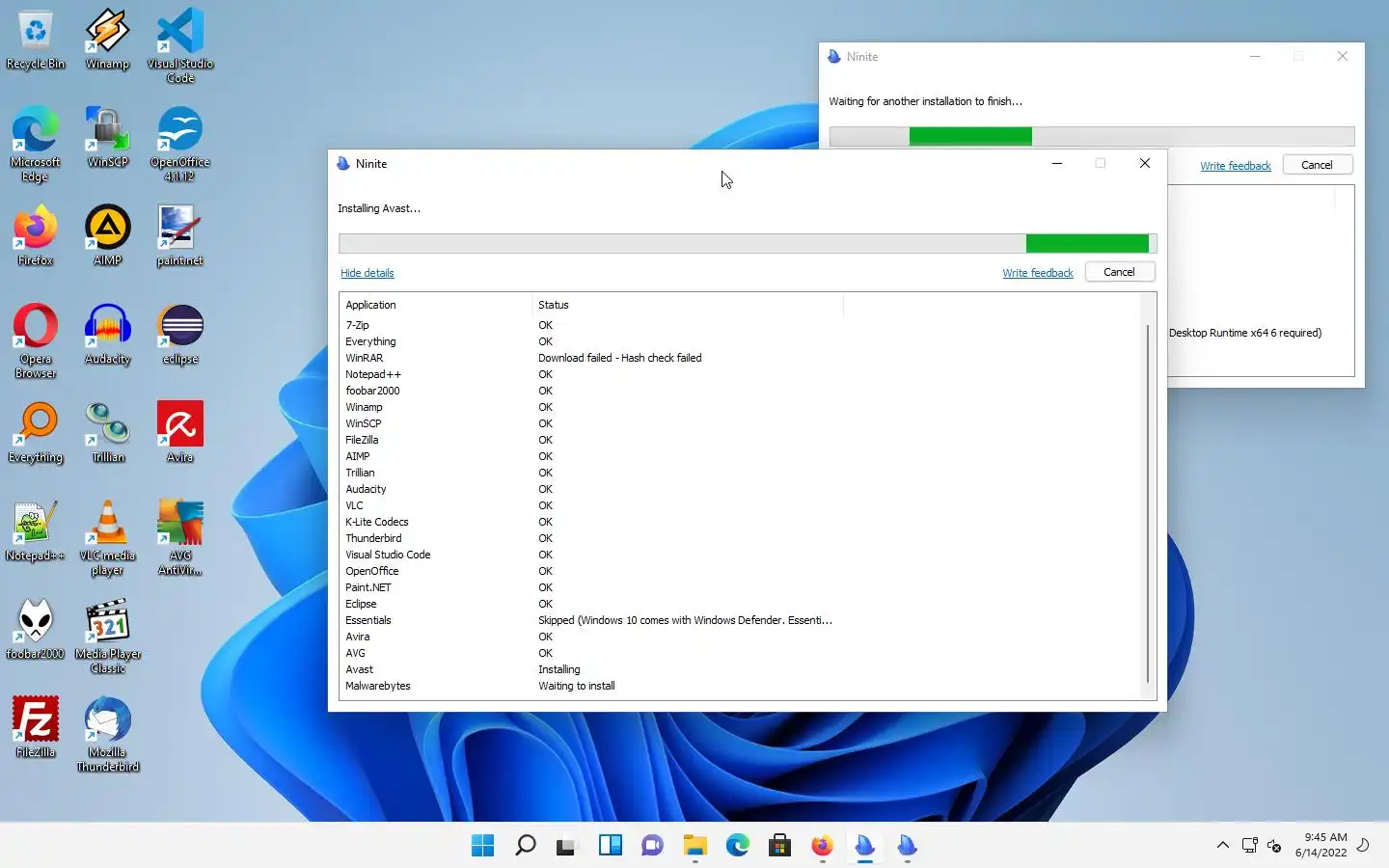
Task: Select the Avira desktop shortcut
Action: (x=180, y=433)
